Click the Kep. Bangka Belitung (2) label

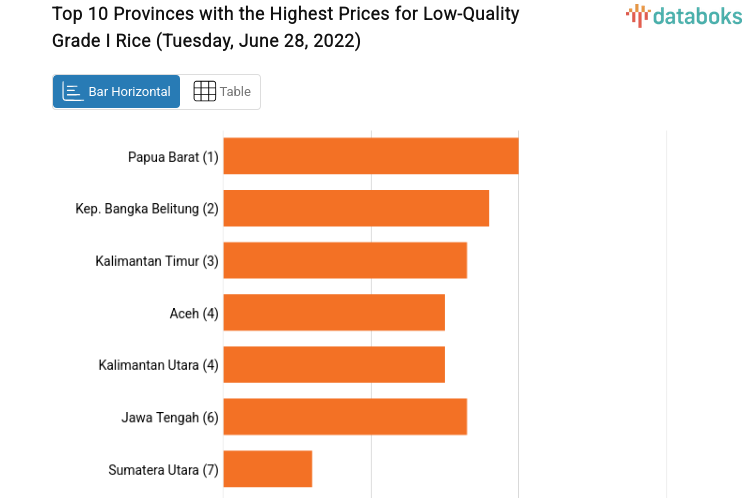click(x=147, y=209)
